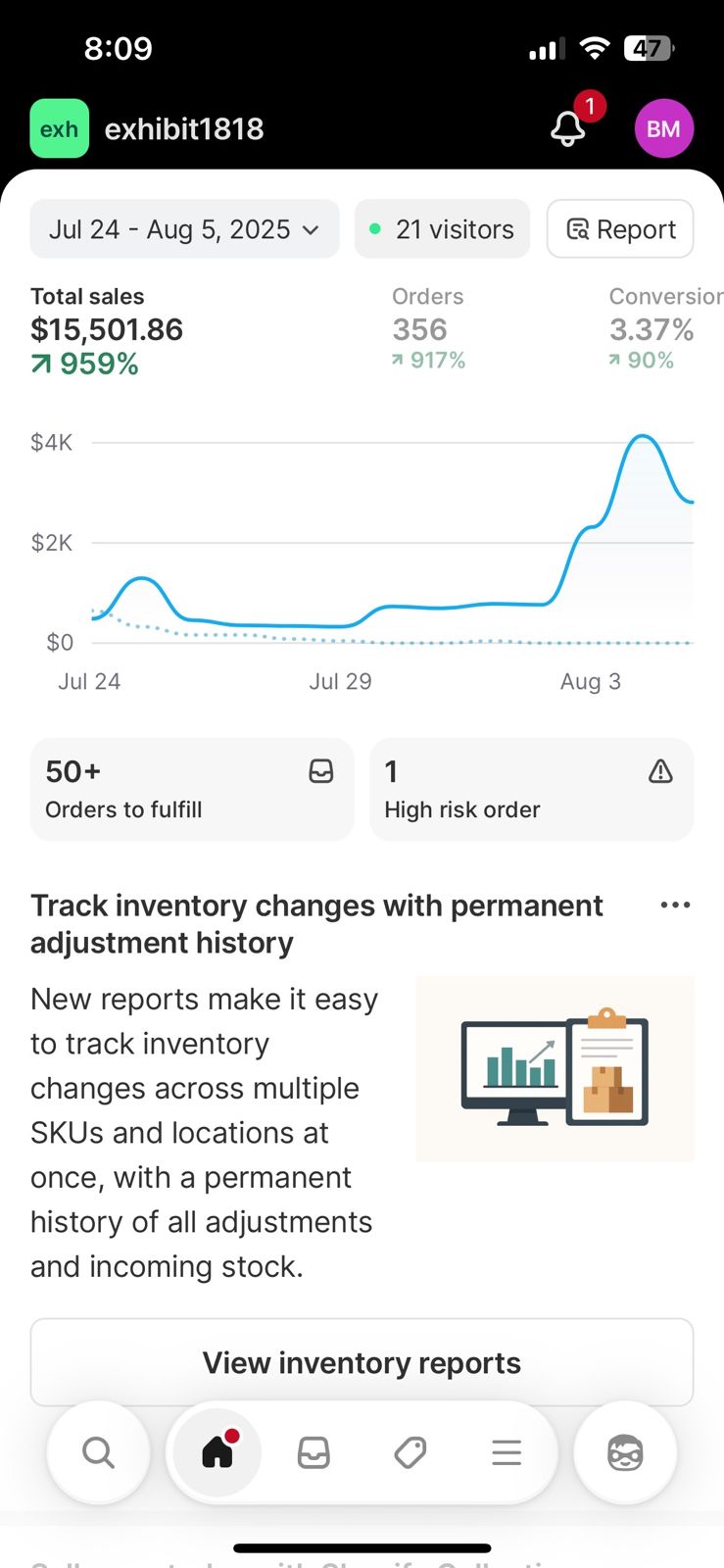Switch to the Home tab
The image size is (724, 1568).
(217, 1452)
